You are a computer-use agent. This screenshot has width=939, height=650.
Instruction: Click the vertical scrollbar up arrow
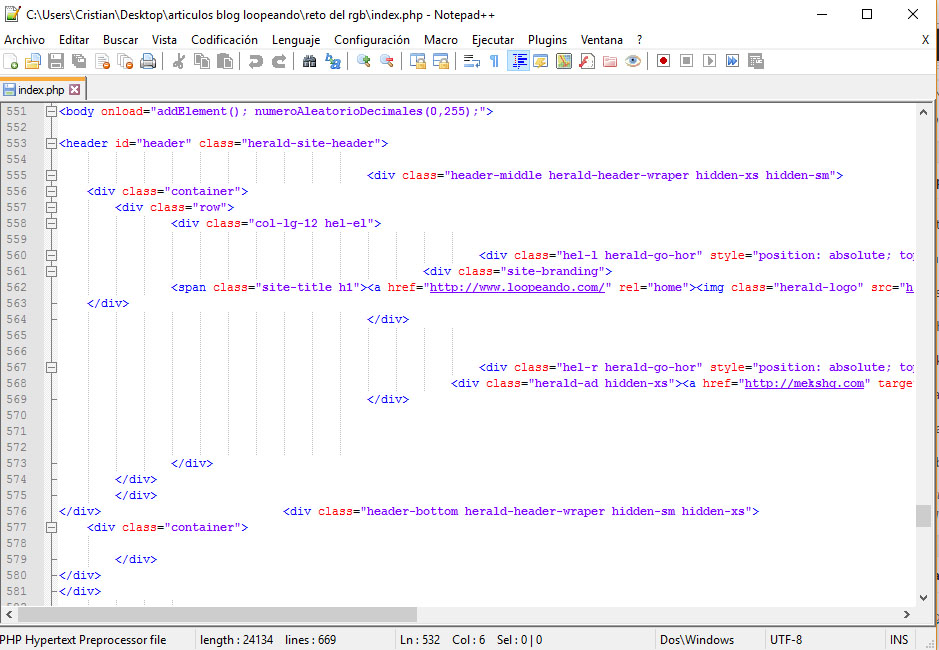coord(923,112)
